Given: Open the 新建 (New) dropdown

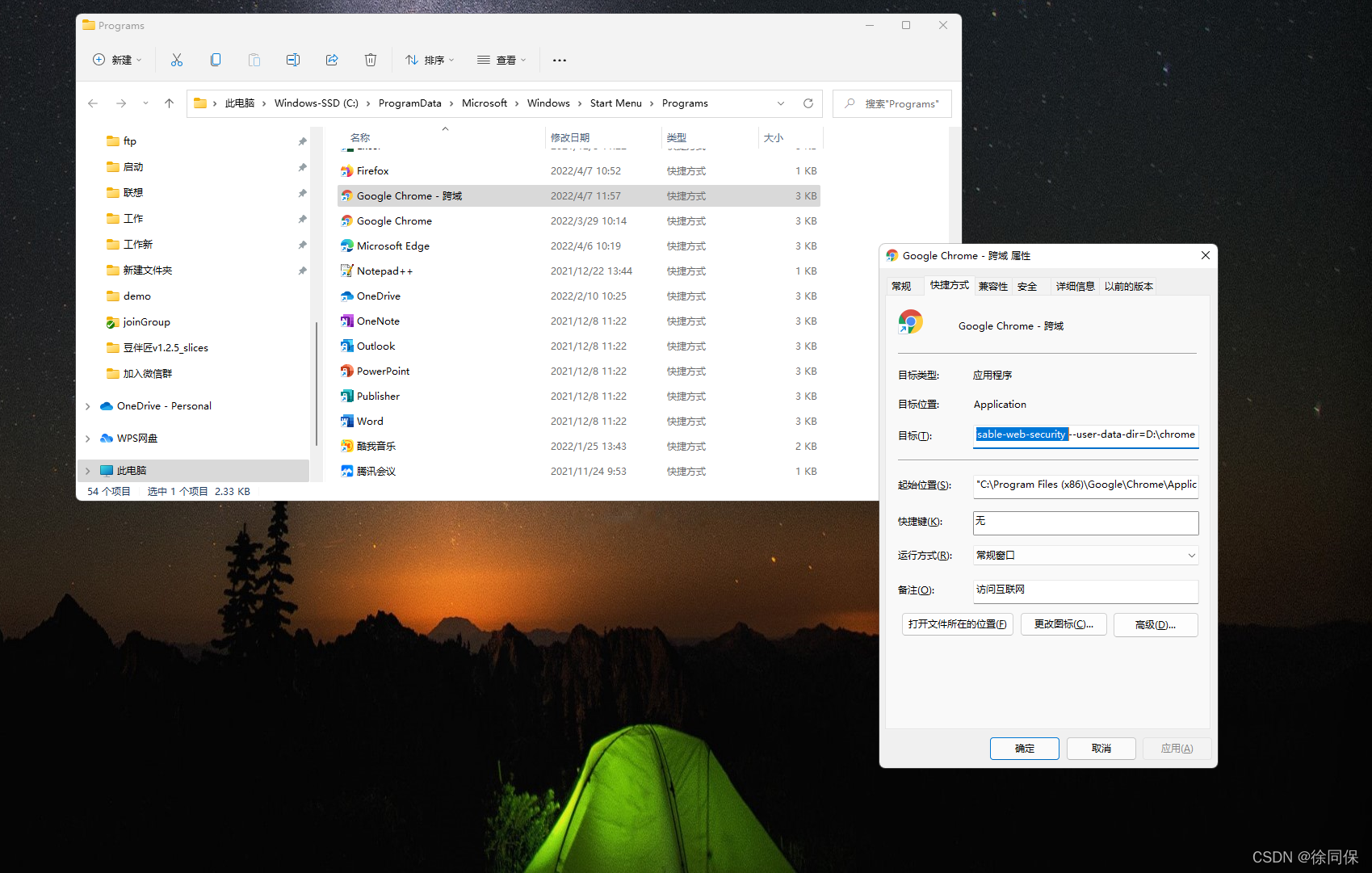Looking at the screenshot, I should pyautogui.click(x=118, y=60).
